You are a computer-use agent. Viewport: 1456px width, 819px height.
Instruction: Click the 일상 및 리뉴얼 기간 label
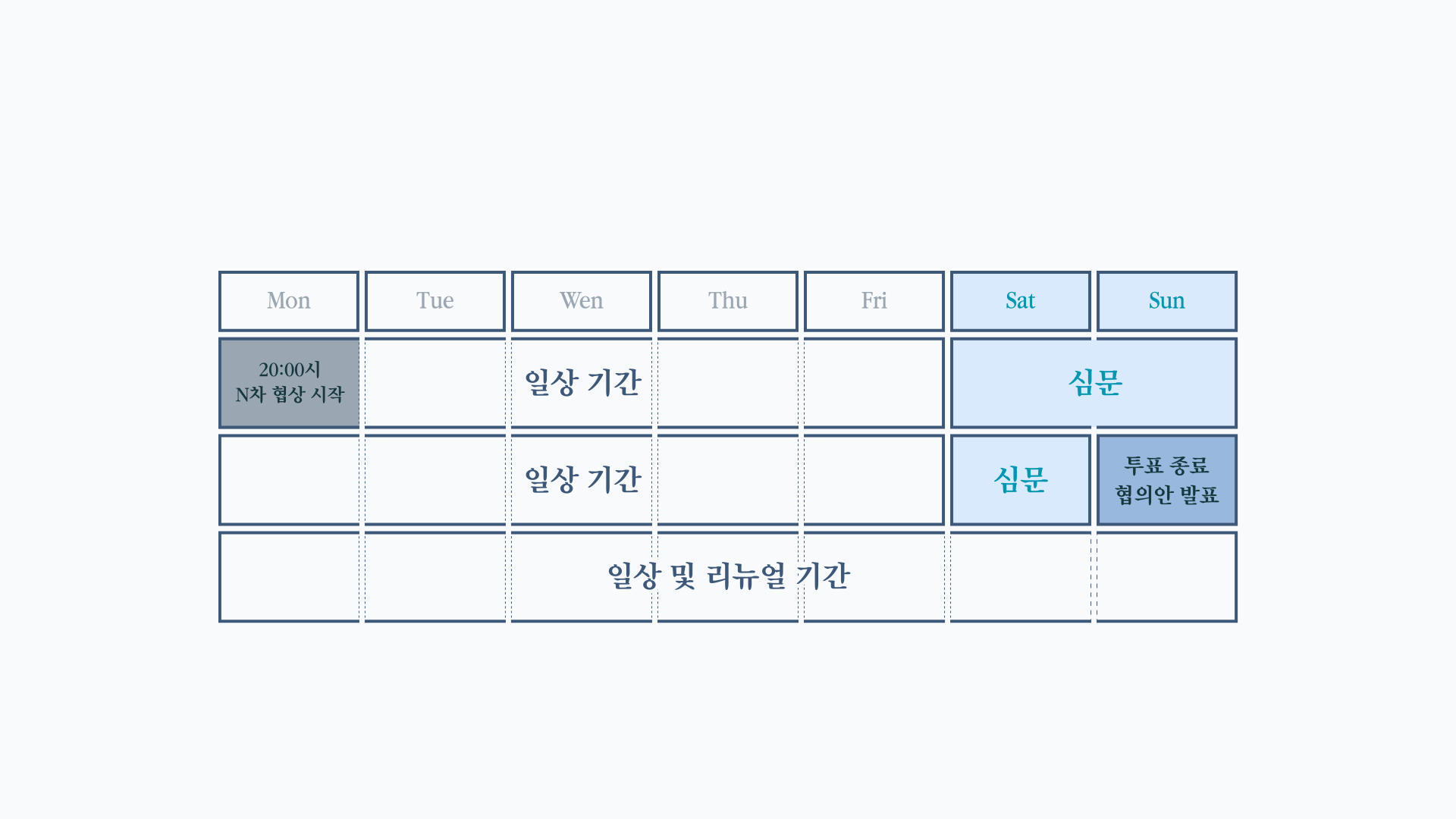pos(729,576)
